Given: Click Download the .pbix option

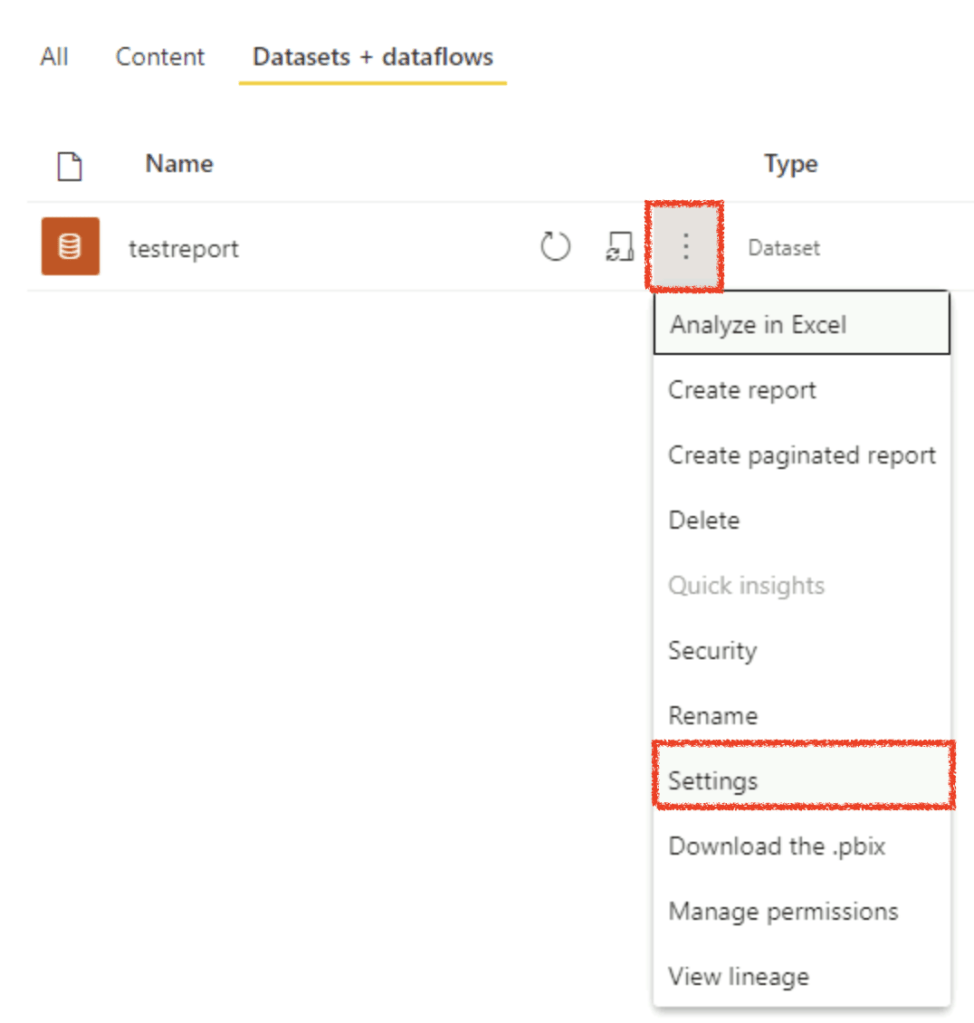Looking at the screenshot, I should [x=776, y=846].
